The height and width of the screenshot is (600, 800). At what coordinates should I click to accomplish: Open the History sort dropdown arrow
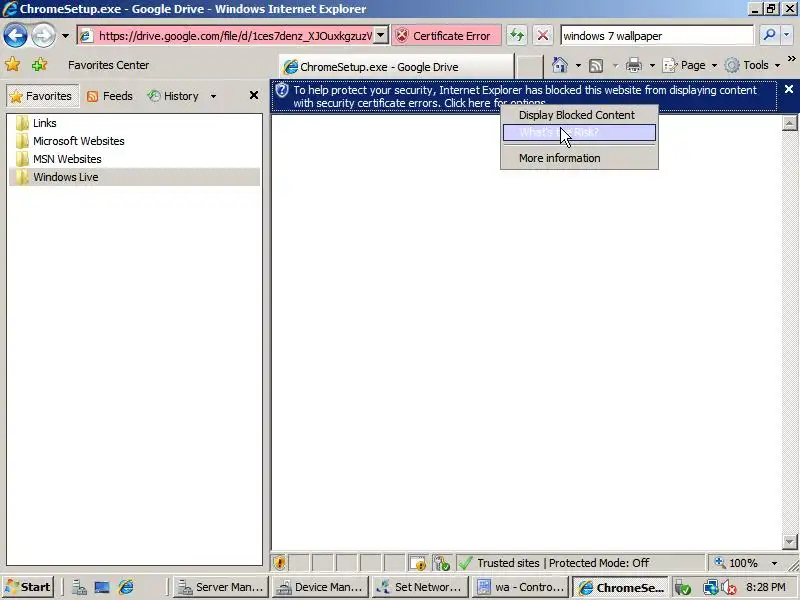click(213, 96)
